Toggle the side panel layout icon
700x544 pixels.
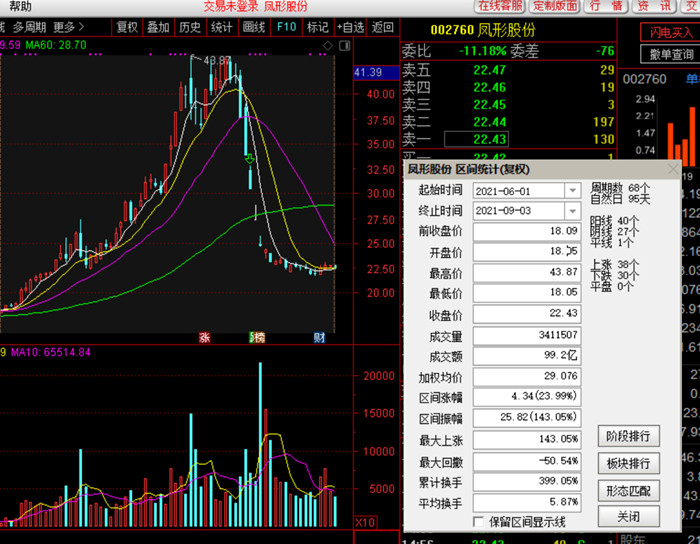[345, 46]
